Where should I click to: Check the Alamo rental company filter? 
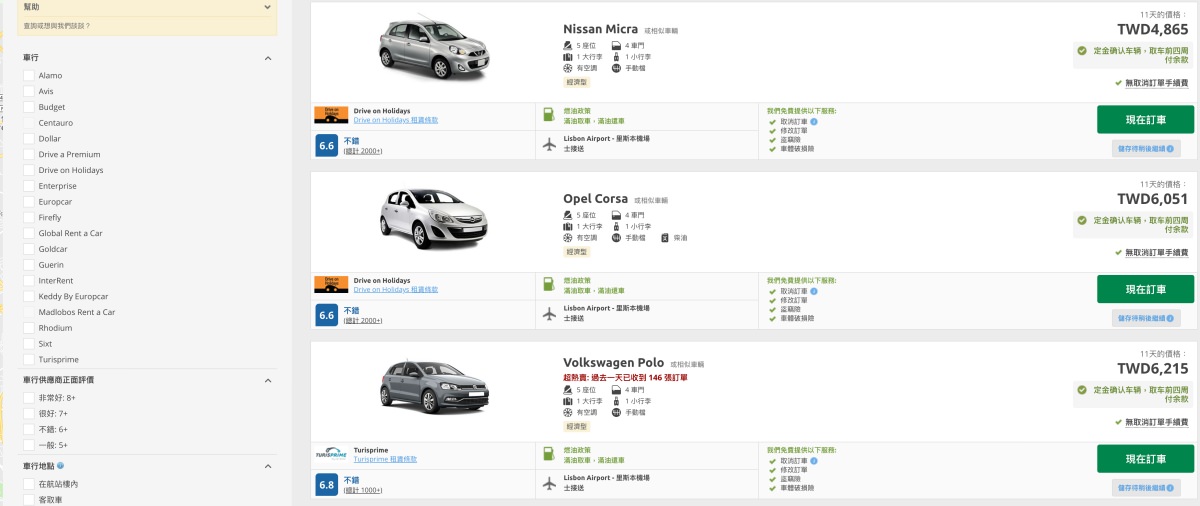point(28,75)
